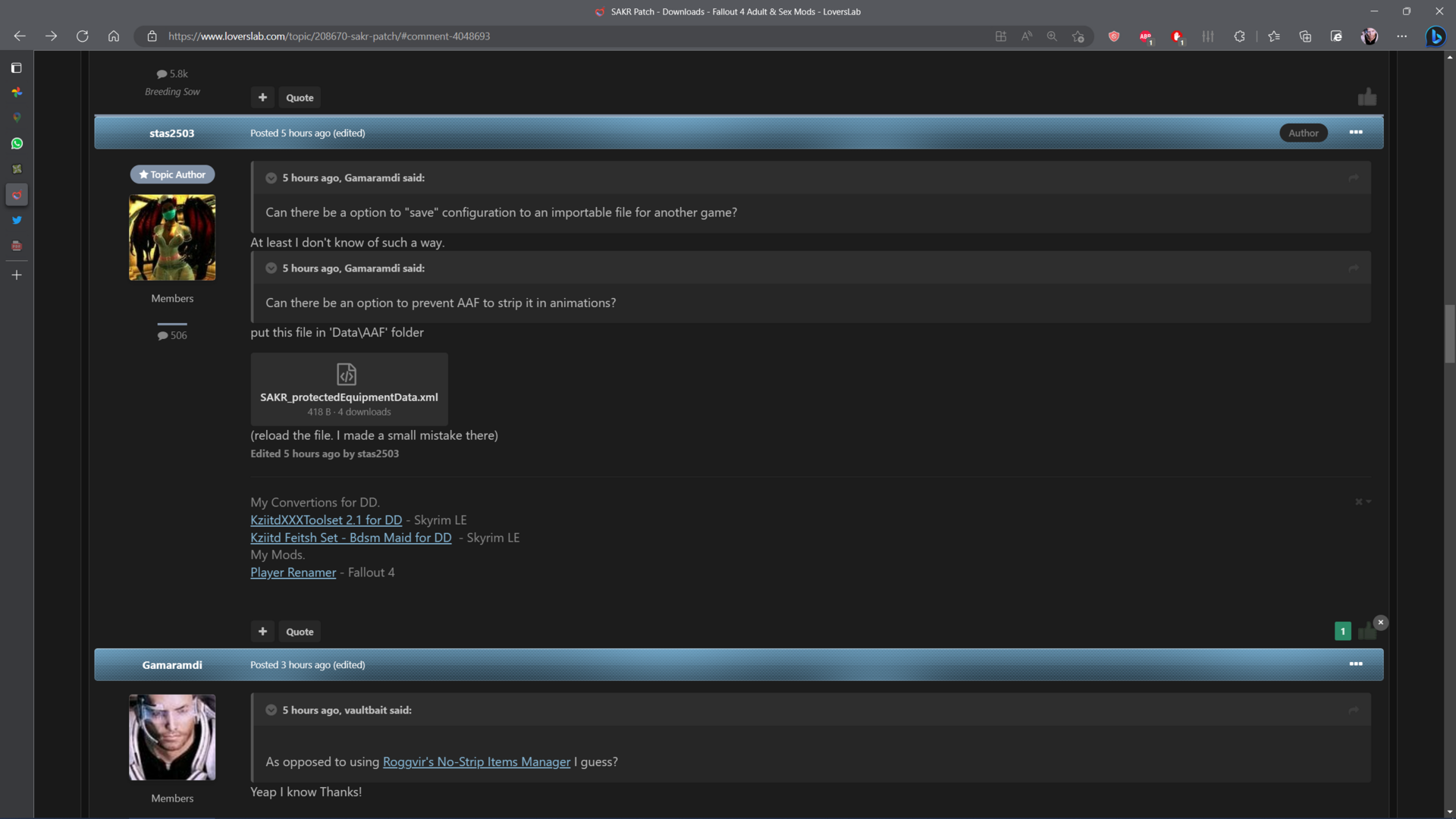Open post options for Gamaramdi's post
This screenshot has width=1456, height=819.
[1356, 664]
